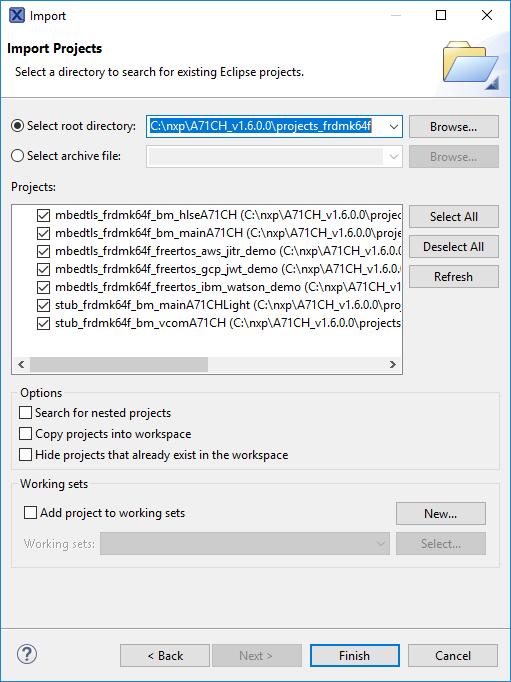Image resolution: width=511 pixels, height=682 pixels.
Task: Click the scroll left arrow in projects list
Action: [21, 364]
